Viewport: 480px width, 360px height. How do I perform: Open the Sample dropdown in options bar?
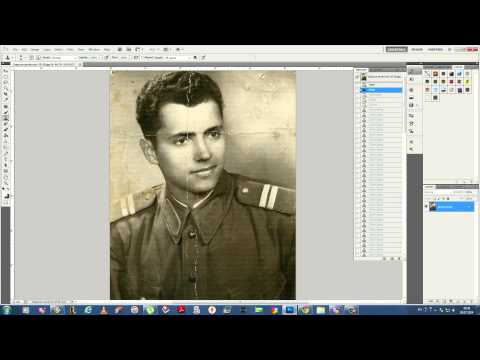coord(179,57)
